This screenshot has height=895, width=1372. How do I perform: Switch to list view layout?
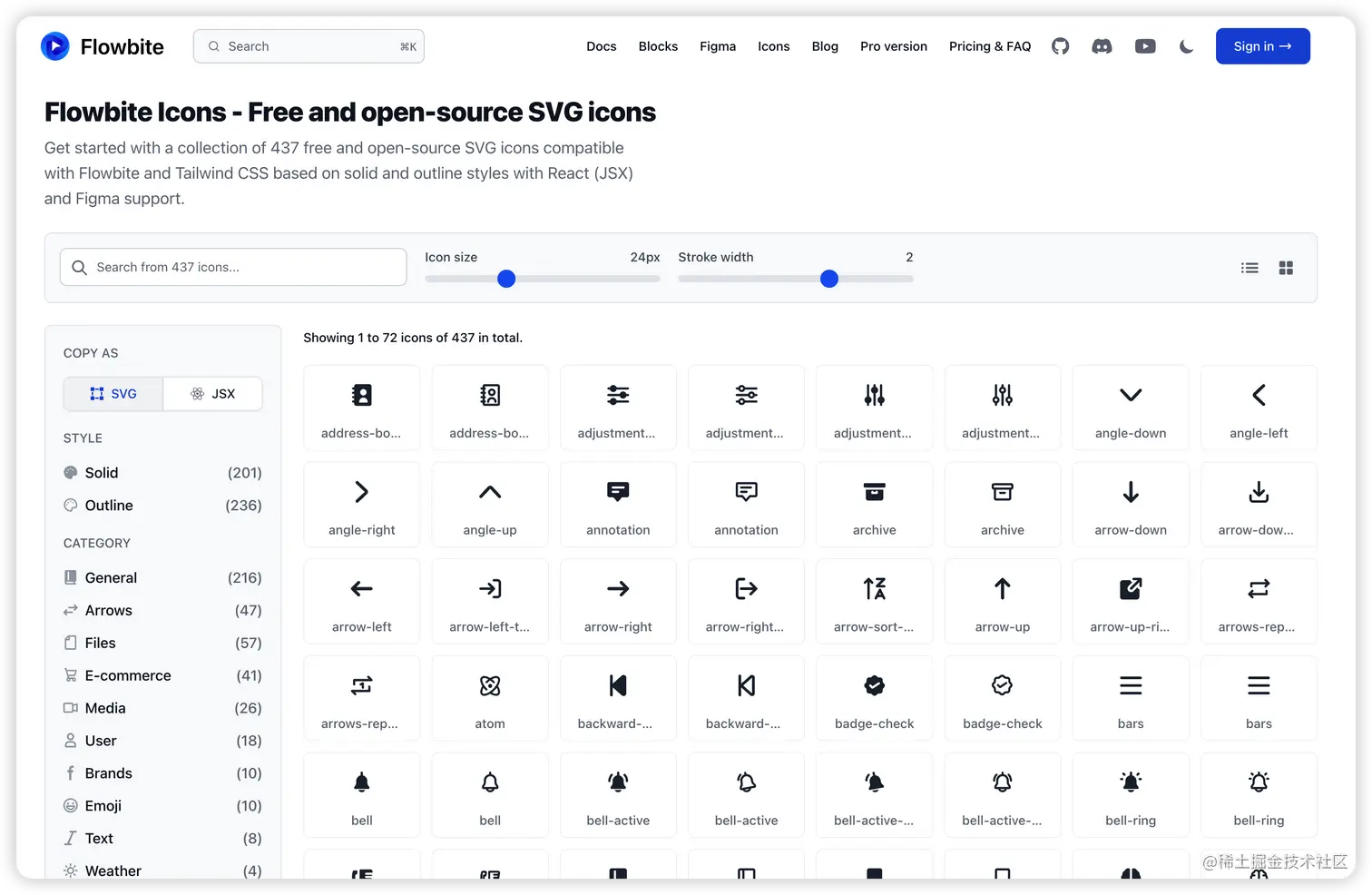(x=1249, y=268)
